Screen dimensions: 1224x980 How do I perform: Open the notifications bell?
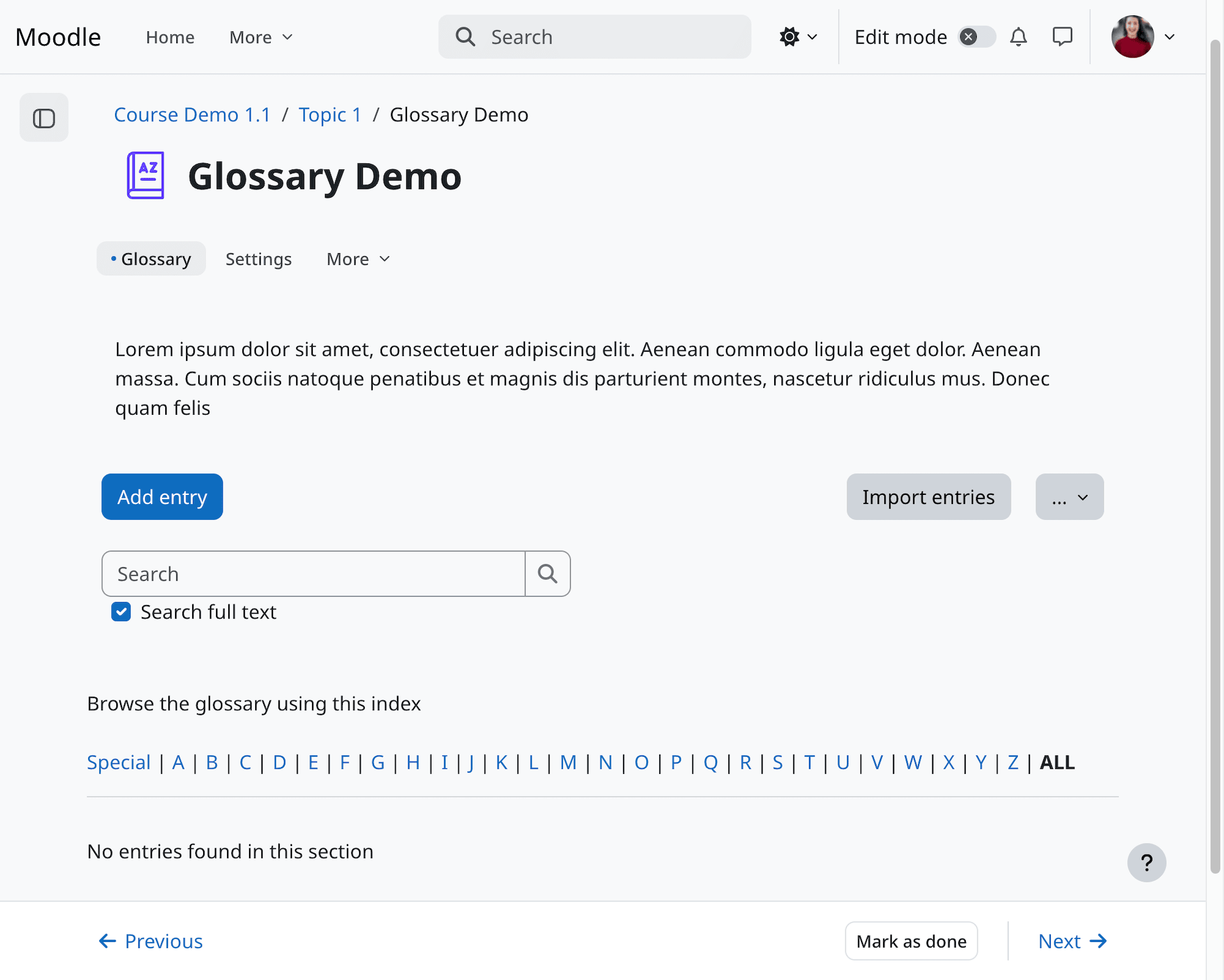(x=1018, y=37)
